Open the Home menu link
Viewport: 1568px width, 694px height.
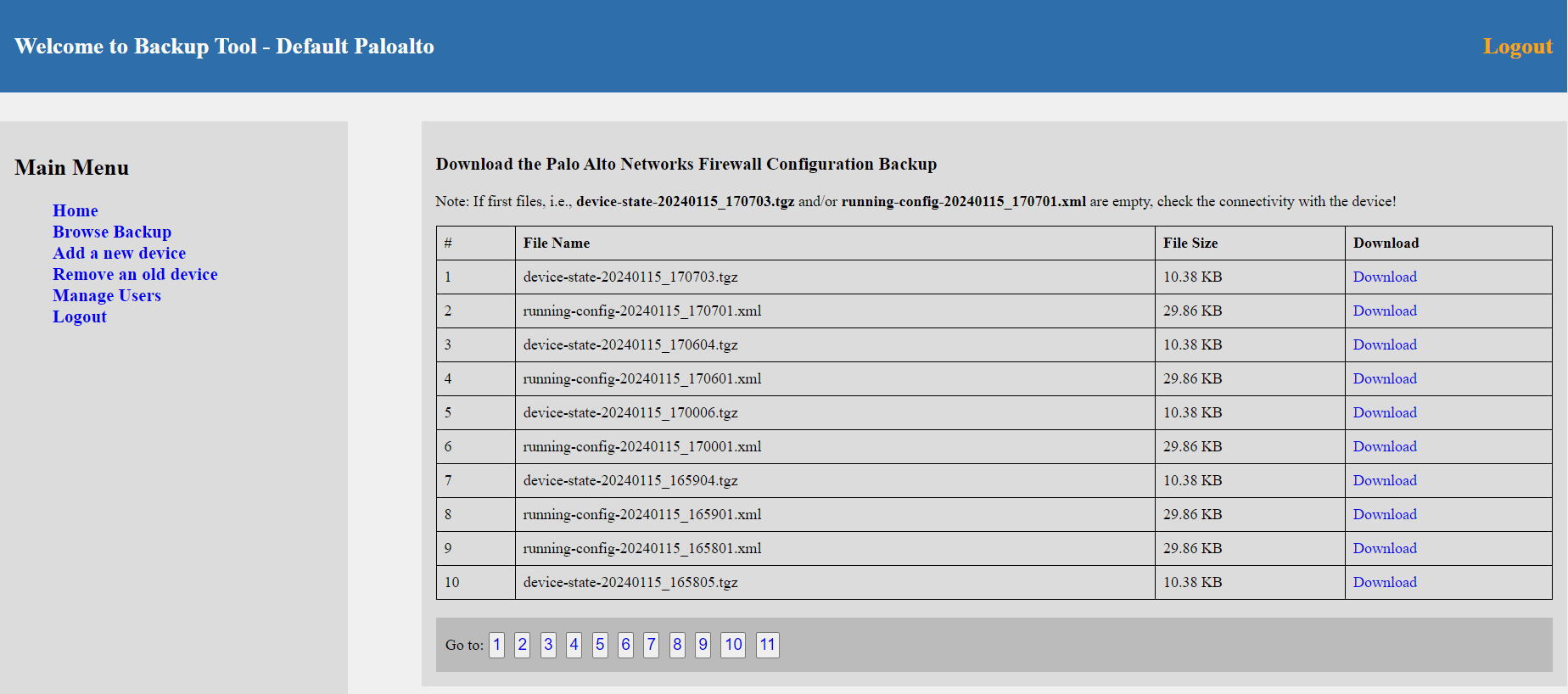75,210
